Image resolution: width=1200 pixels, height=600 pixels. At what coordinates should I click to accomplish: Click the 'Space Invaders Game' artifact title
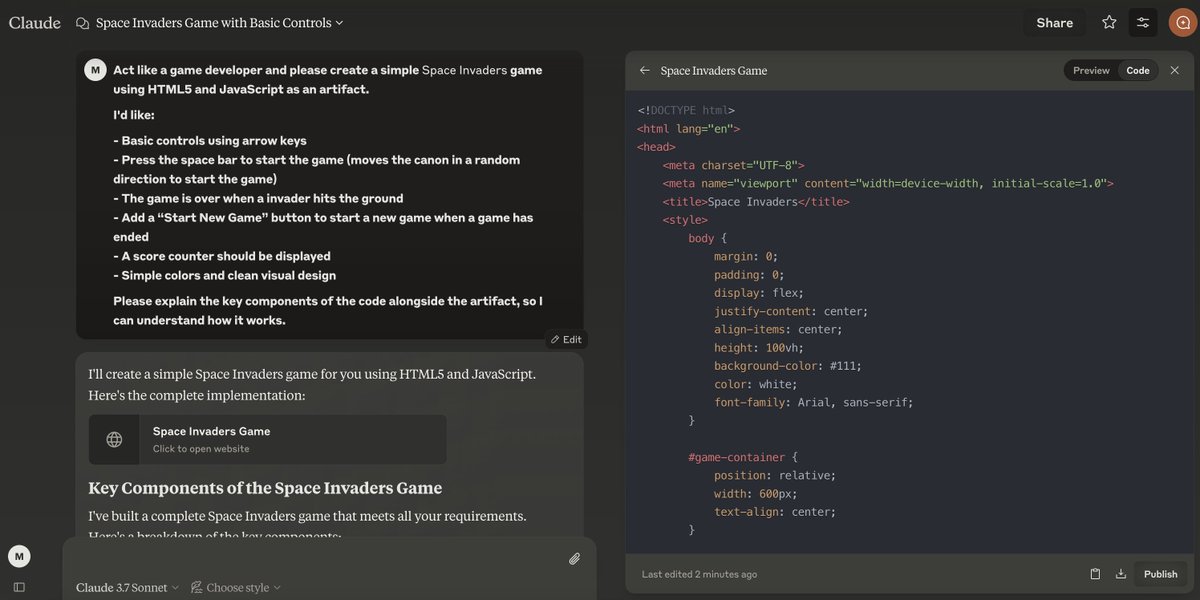pos(714,70)
